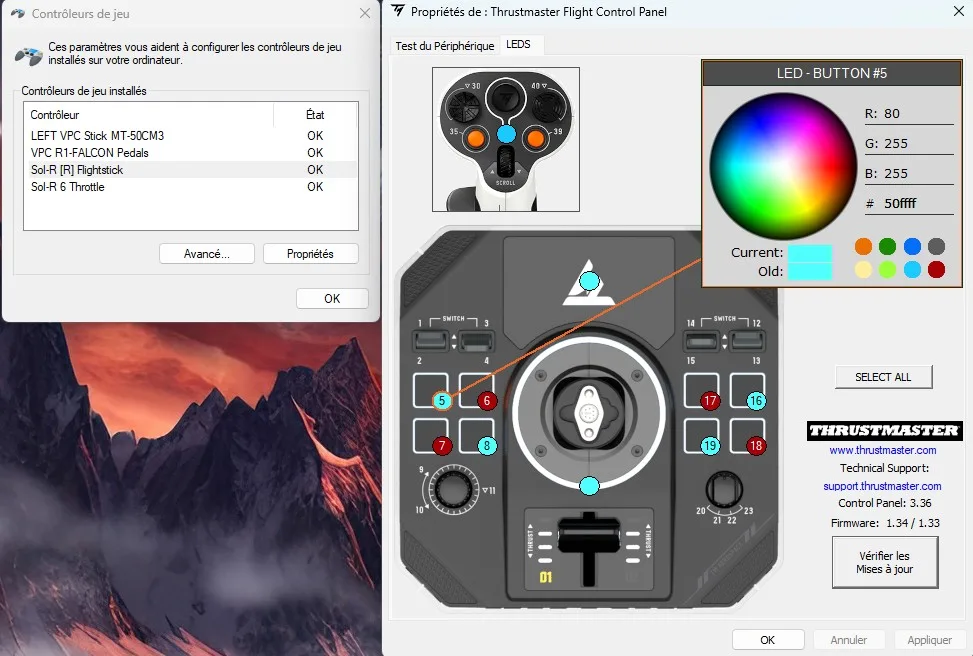Click the flightstick head thumbnail image

pyautogui.click(x=506, y=140)
